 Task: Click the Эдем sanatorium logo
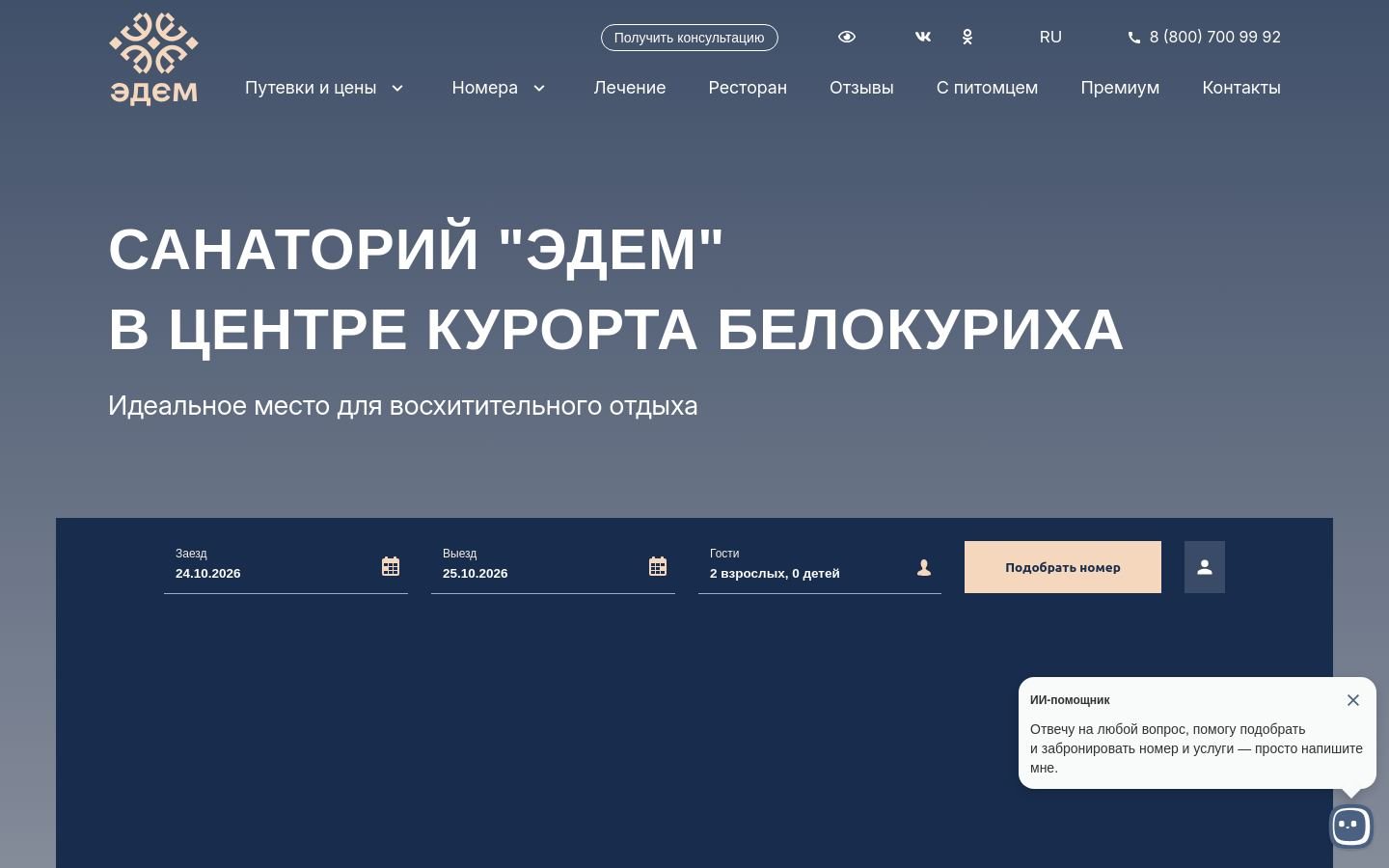(153, 58)
